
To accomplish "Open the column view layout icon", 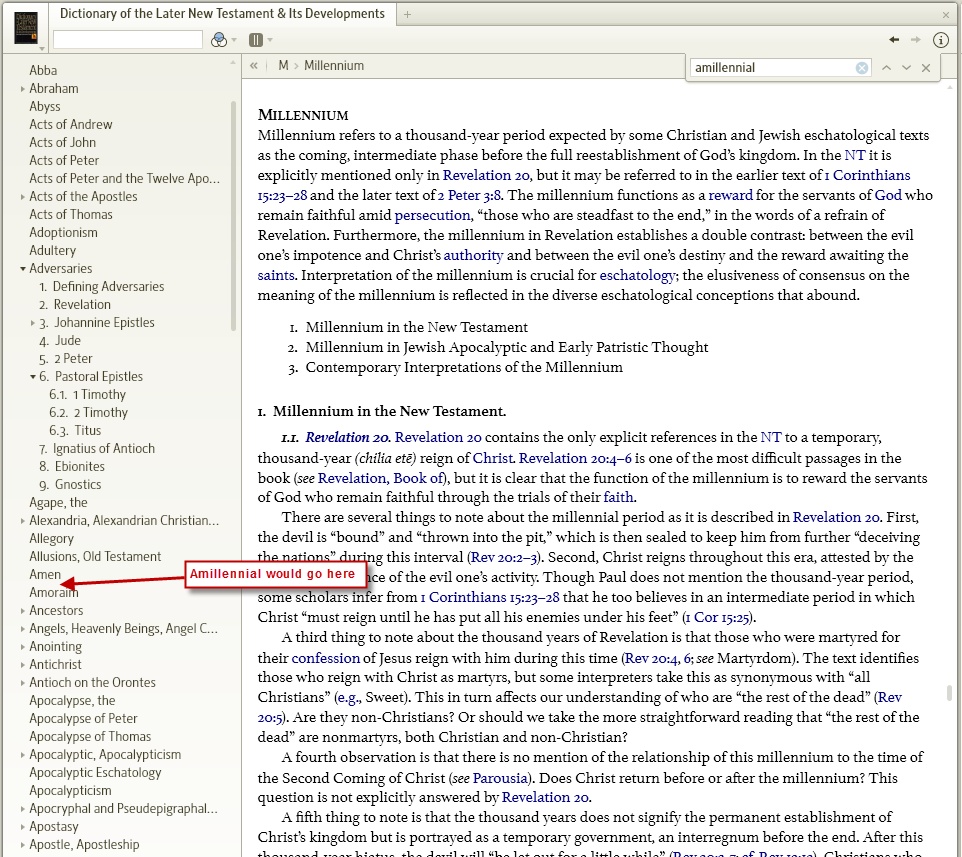I will [x=256, y=40].
